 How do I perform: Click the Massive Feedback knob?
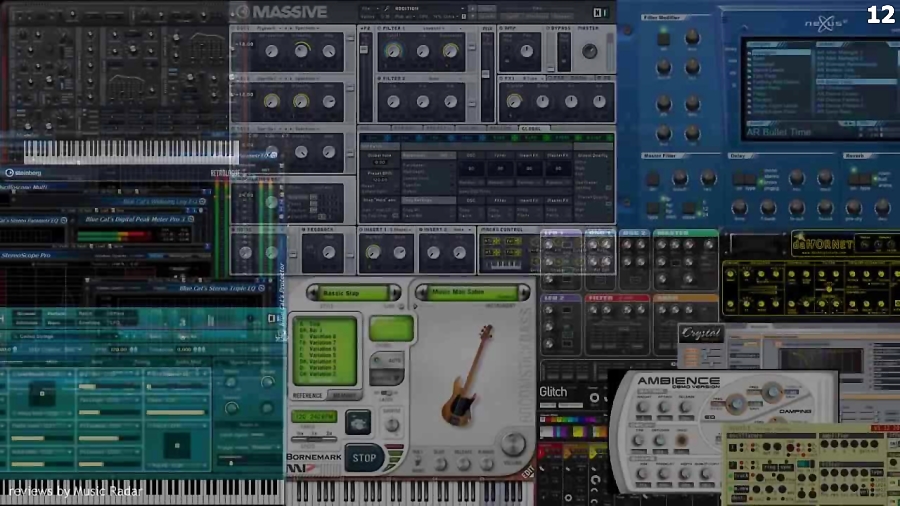[329, 252]
